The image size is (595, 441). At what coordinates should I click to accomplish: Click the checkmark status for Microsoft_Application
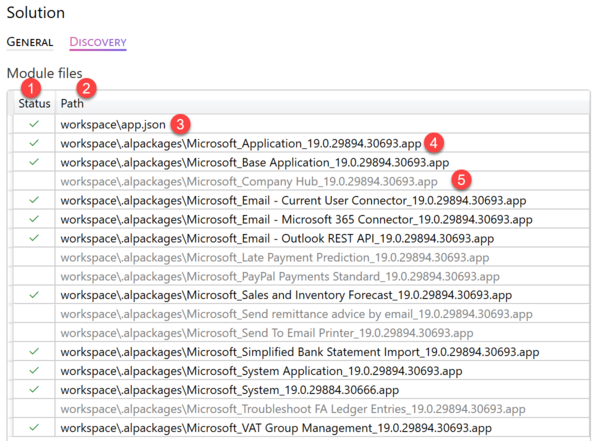pyautogui.click(x=34, y=143)
